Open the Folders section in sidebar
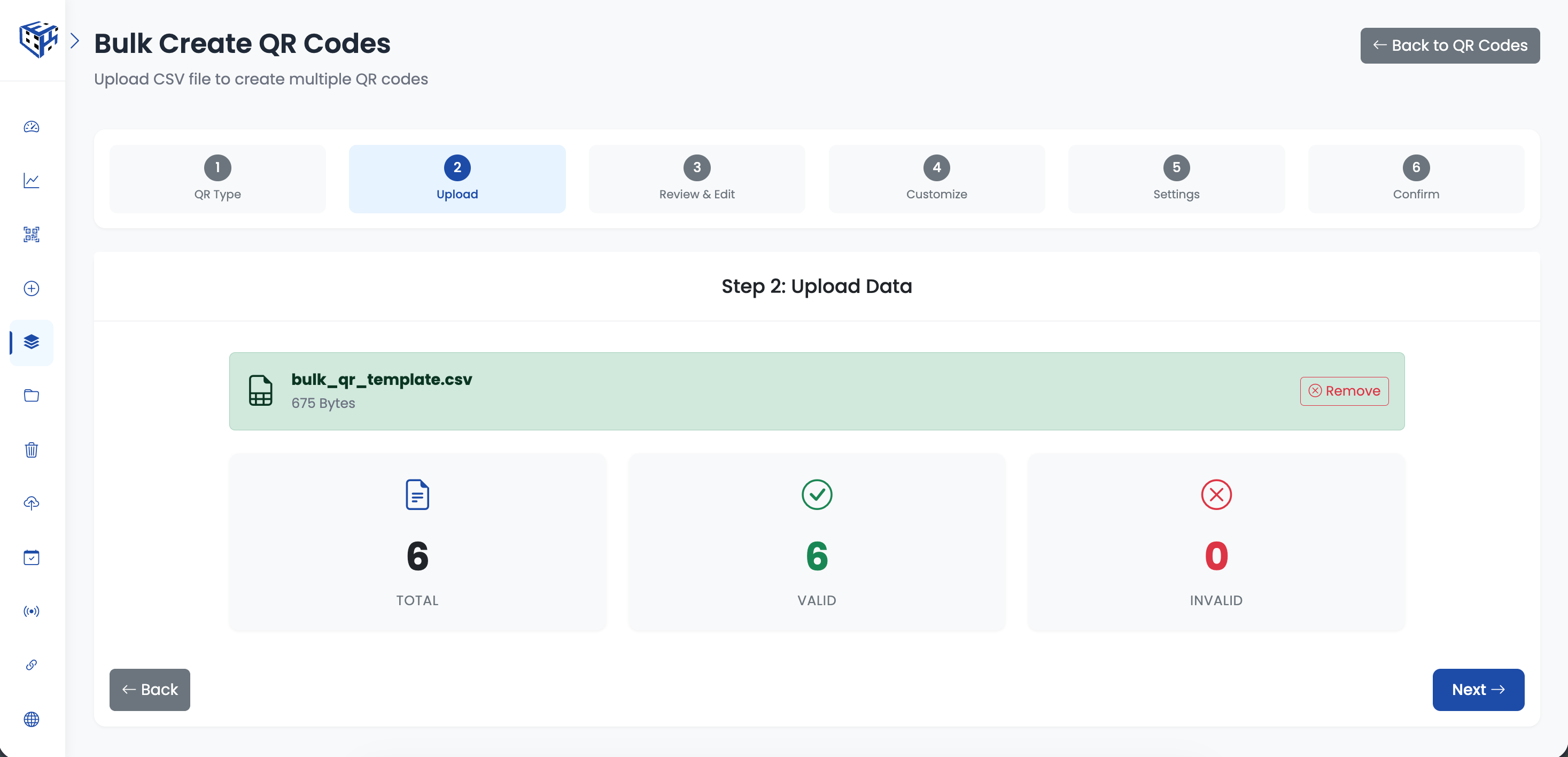The height and width of the screenshot is (757, 1568). coord(30,396)
